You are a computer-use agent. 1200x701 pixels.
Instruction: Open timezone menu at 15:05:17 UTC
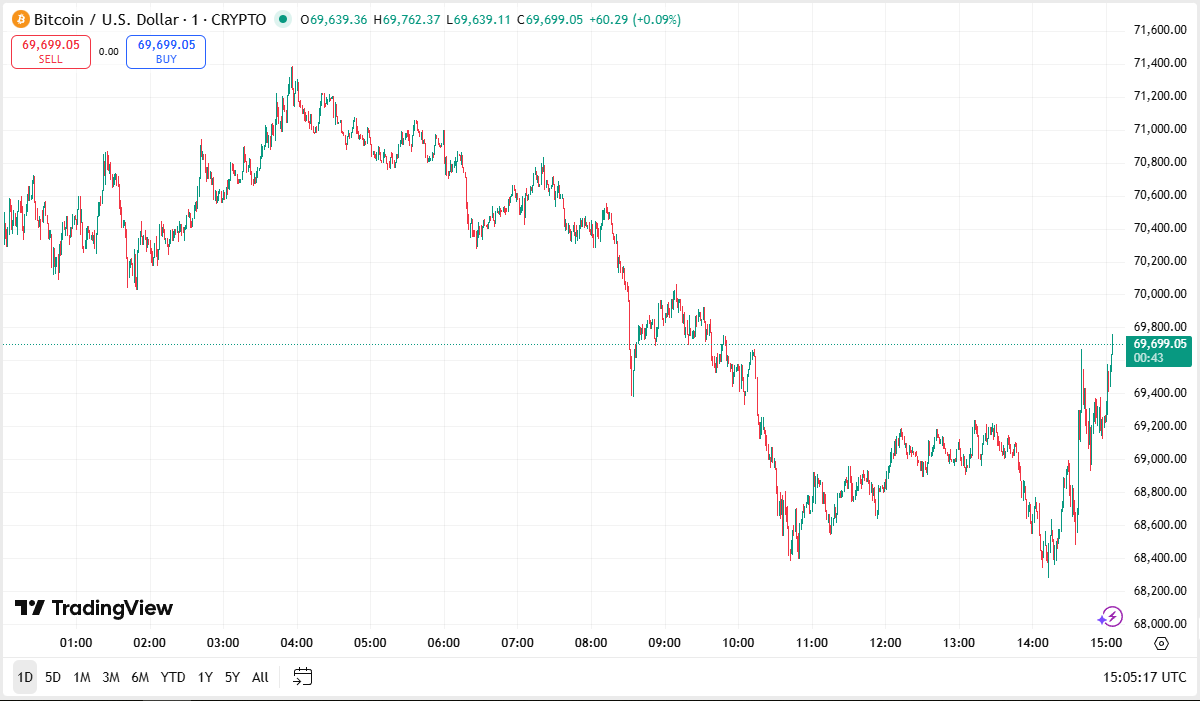pyautogui.click(x=1144, y=677)
